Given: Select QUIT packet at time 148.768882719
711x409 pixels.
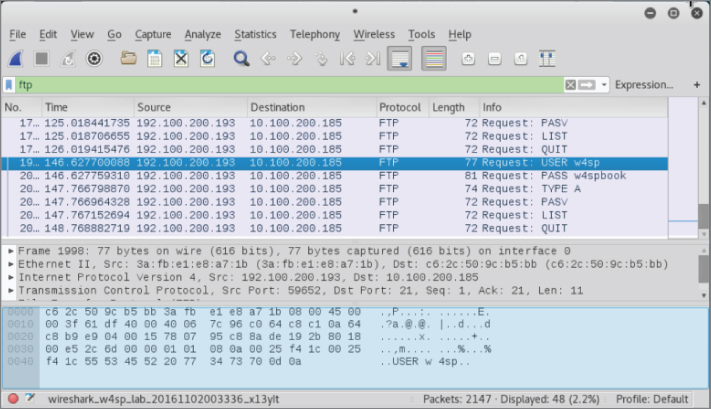Looking at the screenshot, I should tap(335, 228).
